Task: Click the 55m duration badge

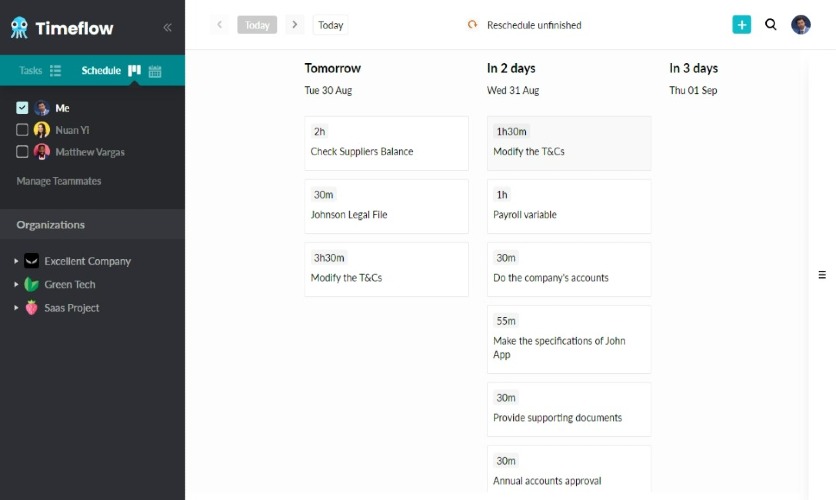Action: (x=506, y=321)
